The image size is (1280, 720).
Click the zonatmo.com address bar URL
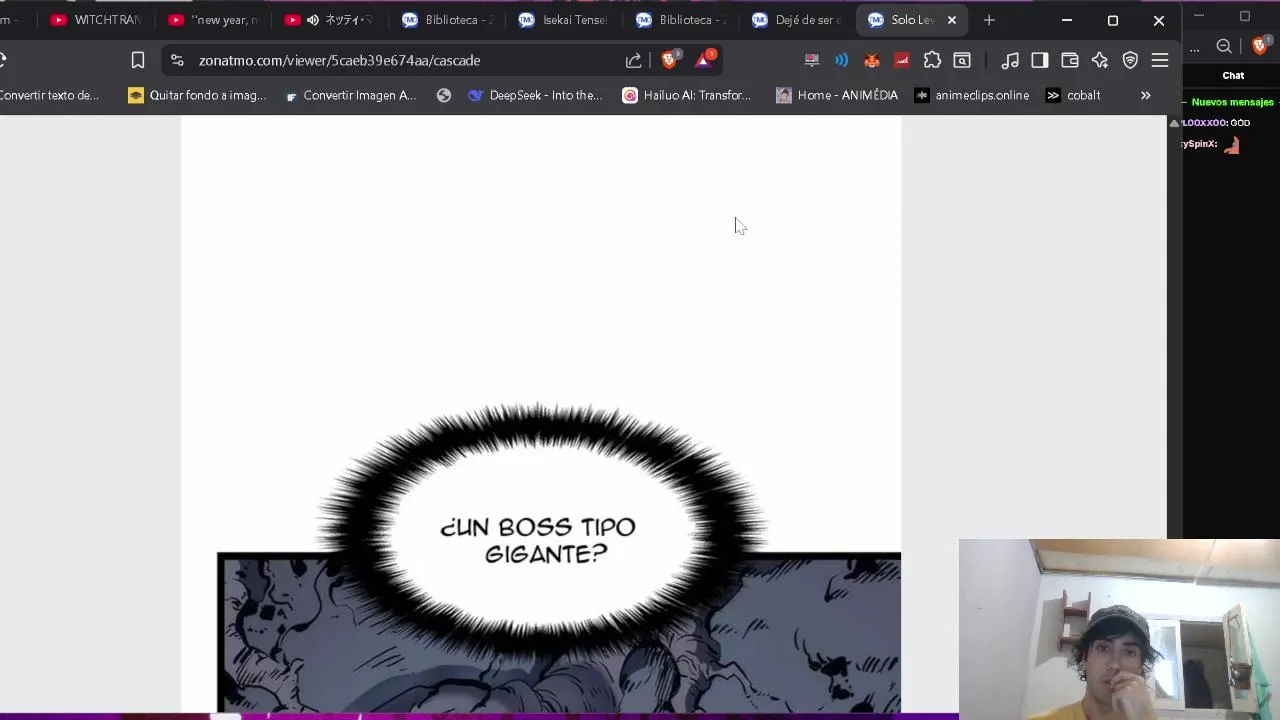coord(339,60)
